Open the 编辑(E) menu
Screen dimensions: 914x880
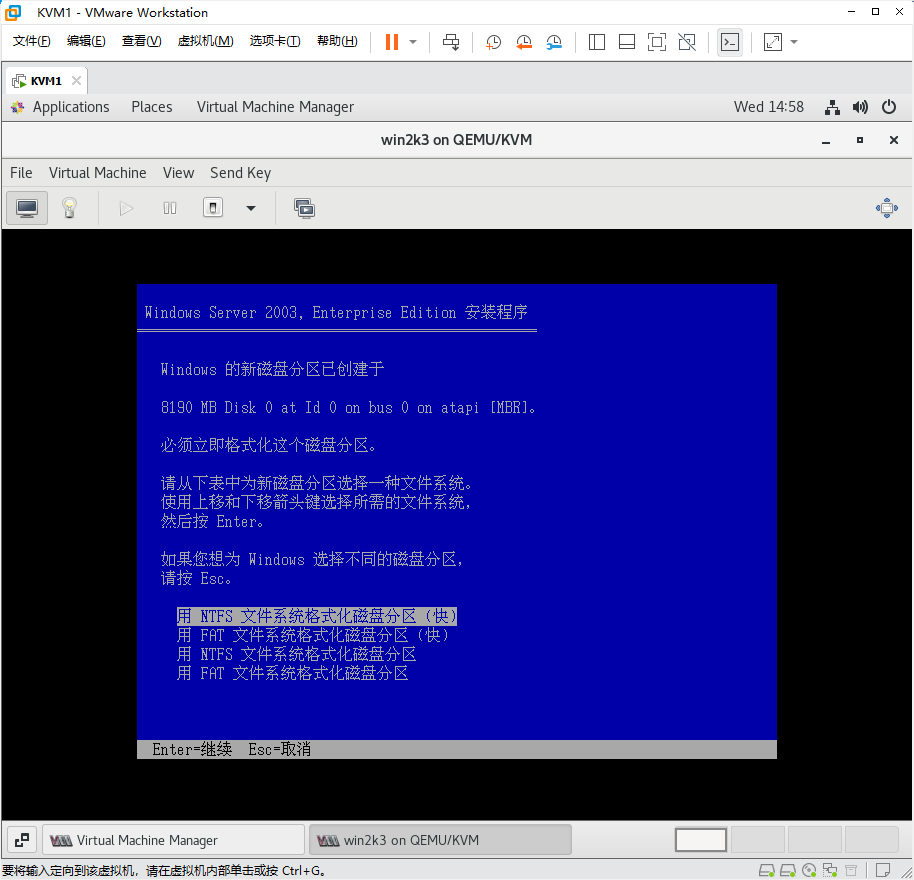click(86, 41)
